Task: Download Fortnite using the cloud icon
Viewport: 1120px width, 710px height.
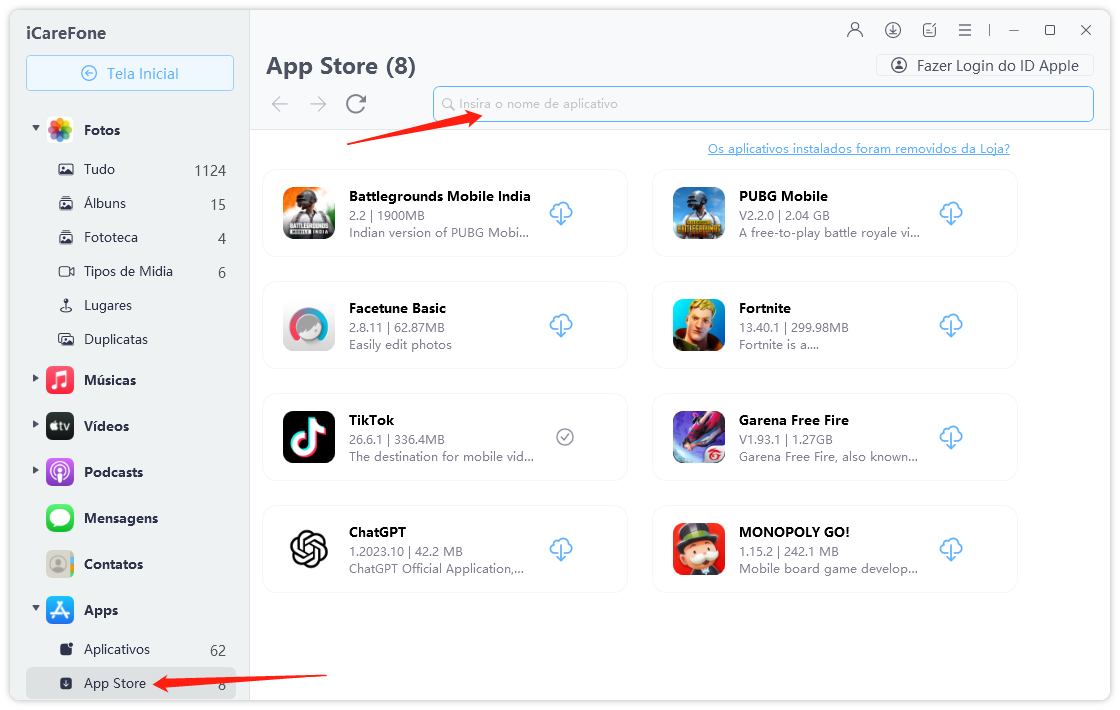Action: point(950,325)
